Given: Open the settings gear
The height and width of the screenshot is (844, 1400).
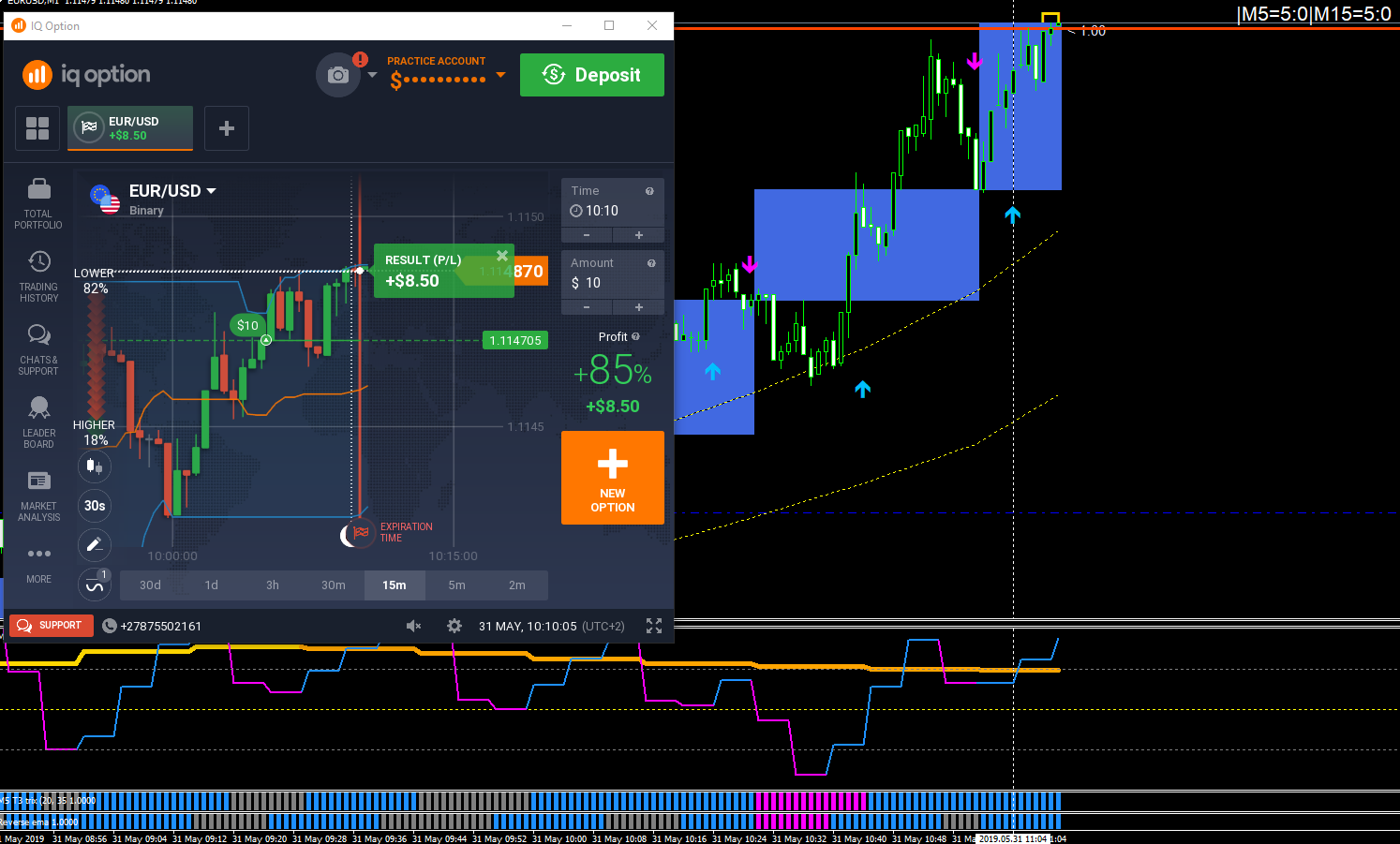Looking at the screenshot, I should (x=454, y=626).
